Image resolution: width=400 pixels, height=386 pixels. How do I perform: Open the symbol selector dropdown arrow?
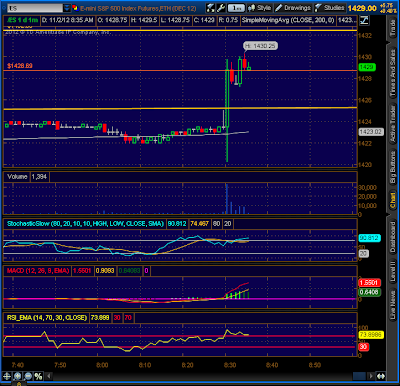(x=67, y=8)
